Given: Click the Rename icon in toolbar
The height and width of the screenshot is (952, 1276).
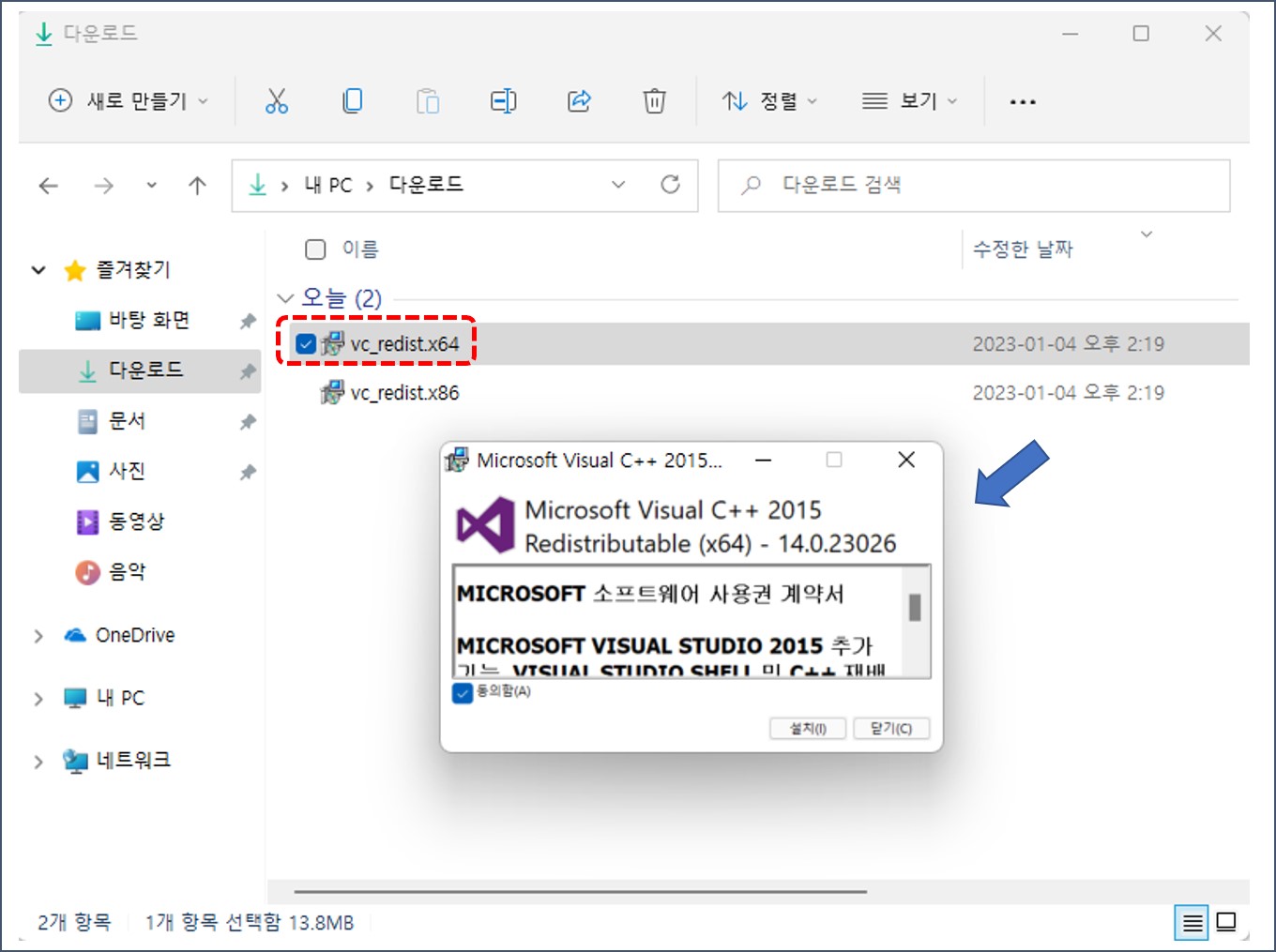Looking at the screenshot, I should [x=504, y=100].
